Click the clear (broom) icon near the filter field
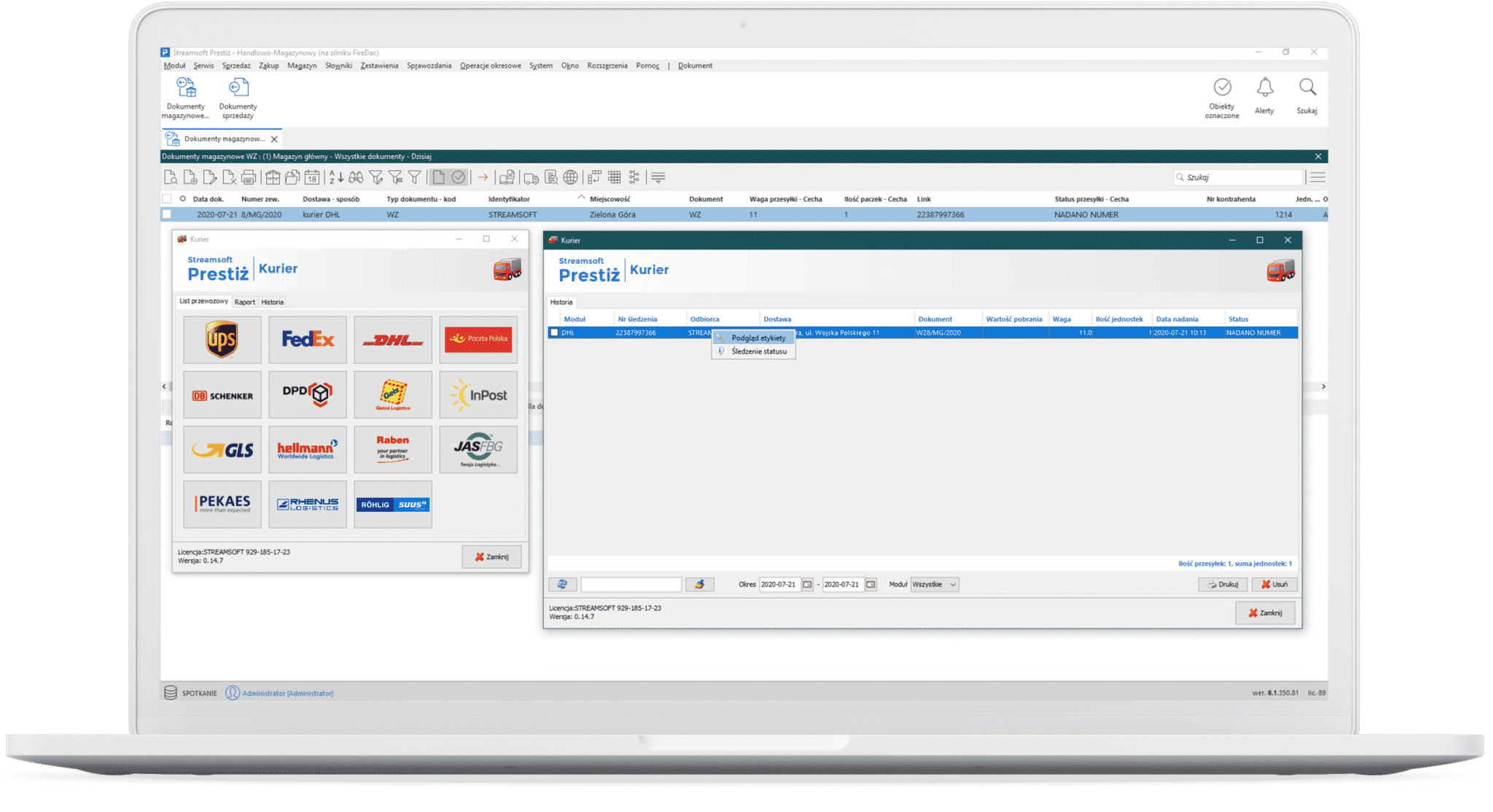Image resolution: width=1493 pixels, height=812 pixels. point(702,583)
